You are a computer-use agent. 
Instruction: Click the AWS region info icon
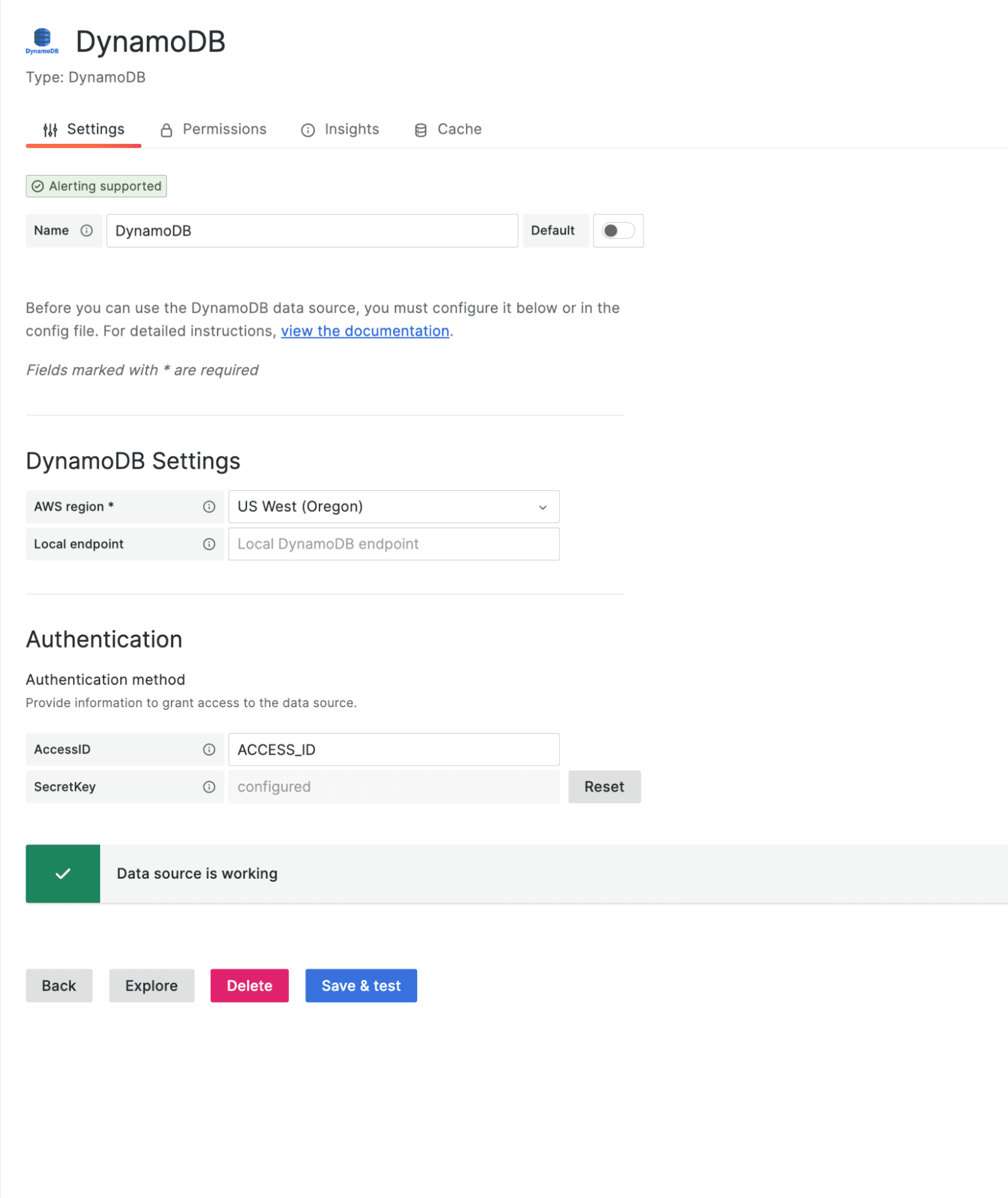[x=209, y=507]
